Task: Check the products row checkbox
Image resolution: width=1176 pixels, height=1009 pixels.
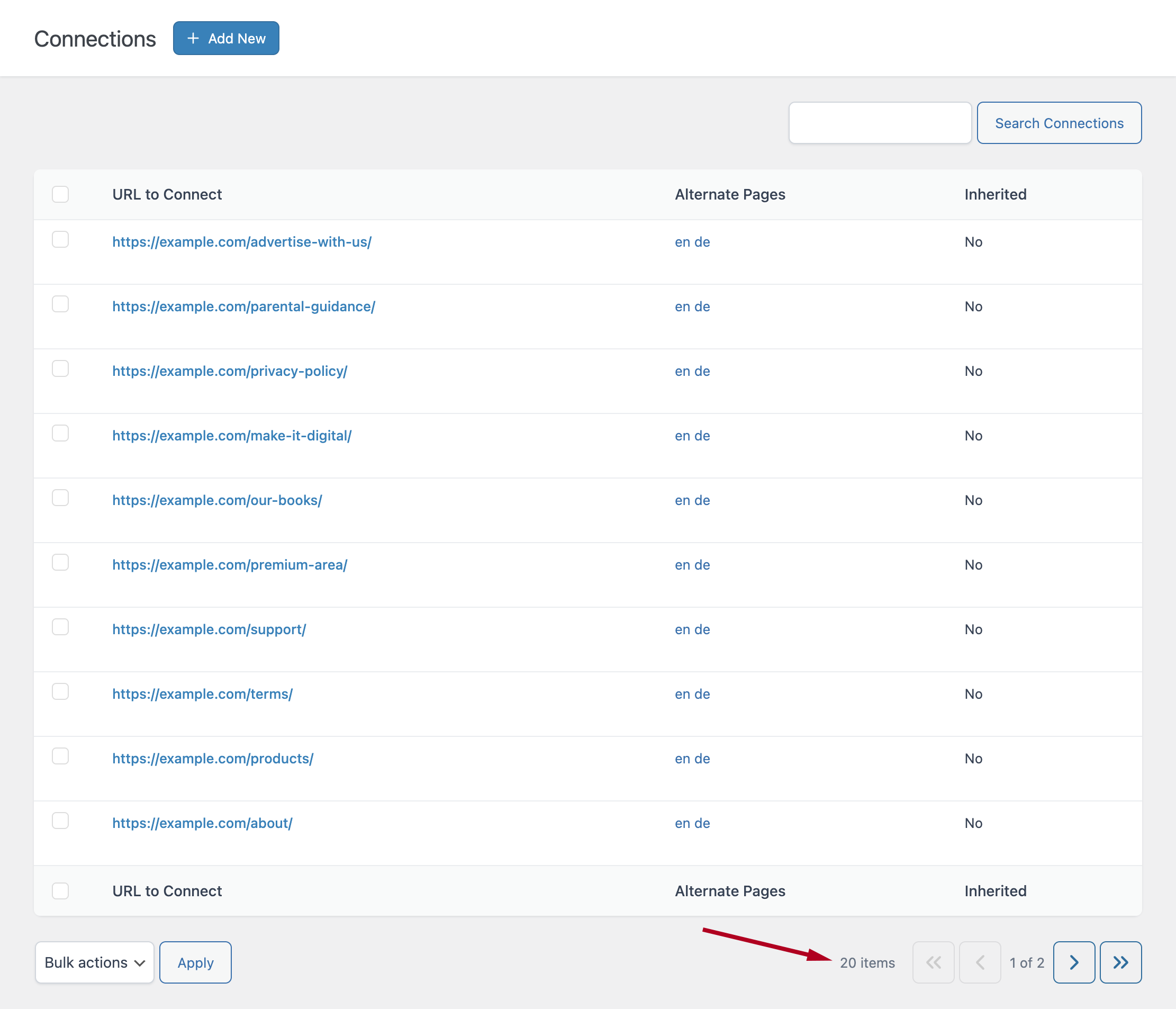Action: click(60, 756)
